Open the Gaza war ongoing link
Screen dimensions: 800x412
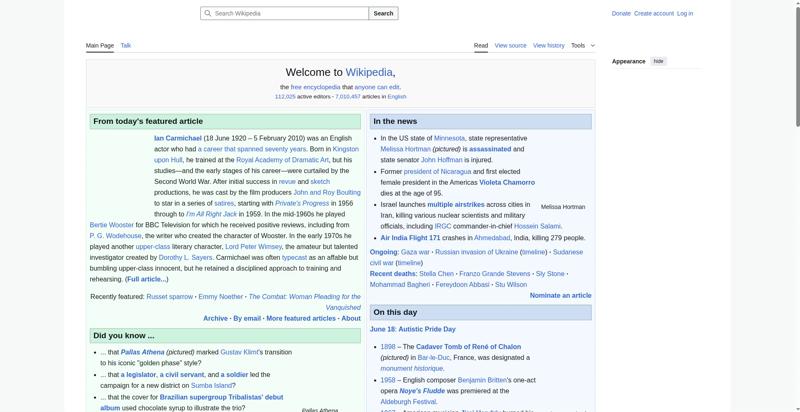415,252
